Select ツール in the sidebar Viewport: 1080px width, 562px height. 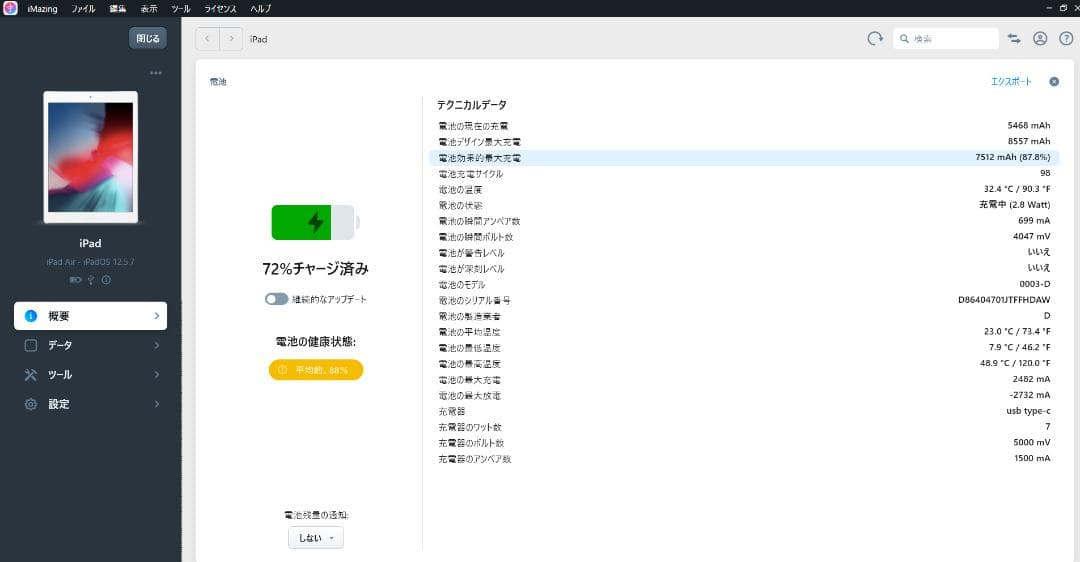point(90,375)
